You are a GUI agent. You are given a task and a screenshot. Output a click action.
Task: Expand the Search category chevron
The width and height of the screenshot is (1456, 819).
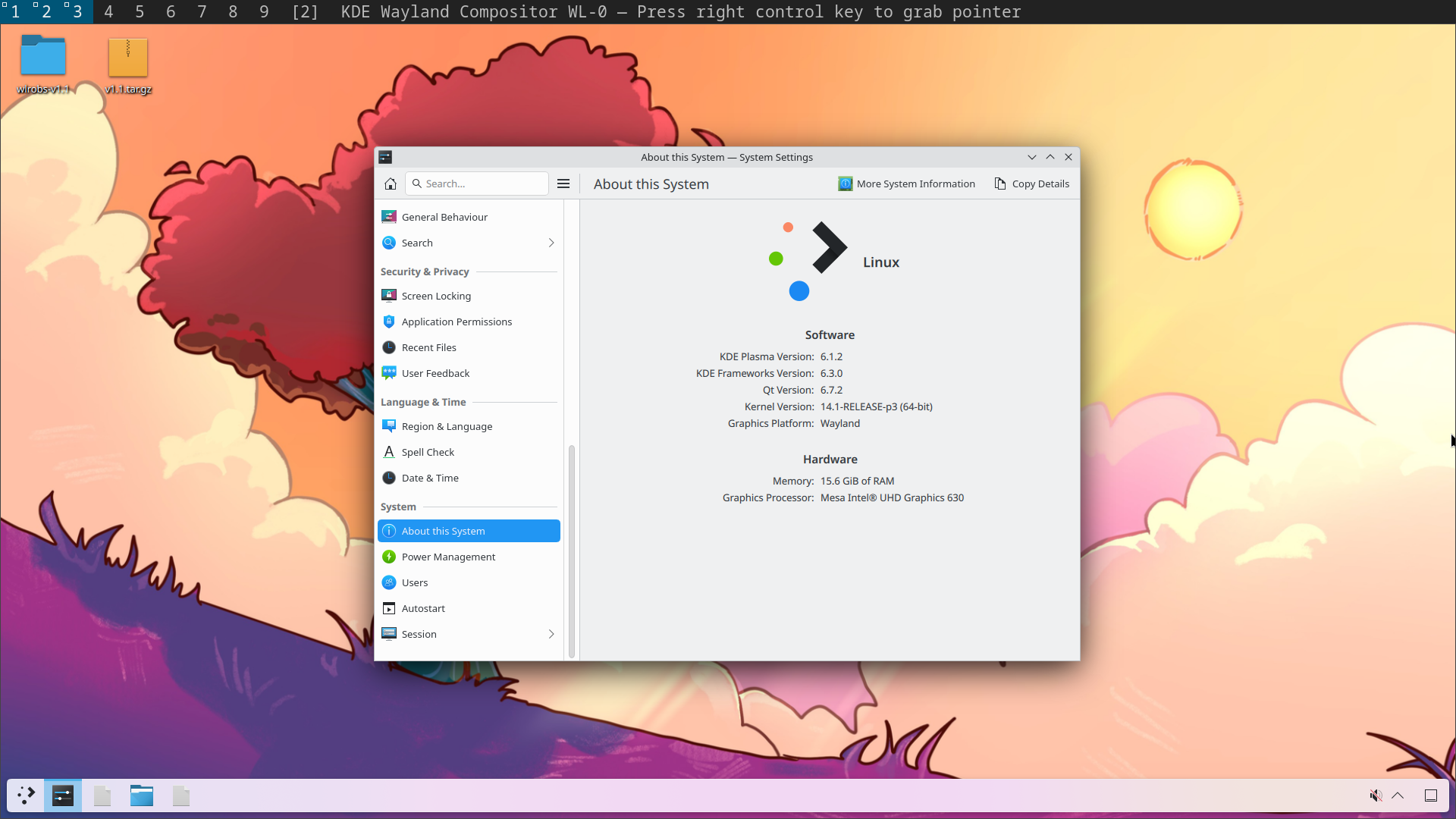click(551, 243)
